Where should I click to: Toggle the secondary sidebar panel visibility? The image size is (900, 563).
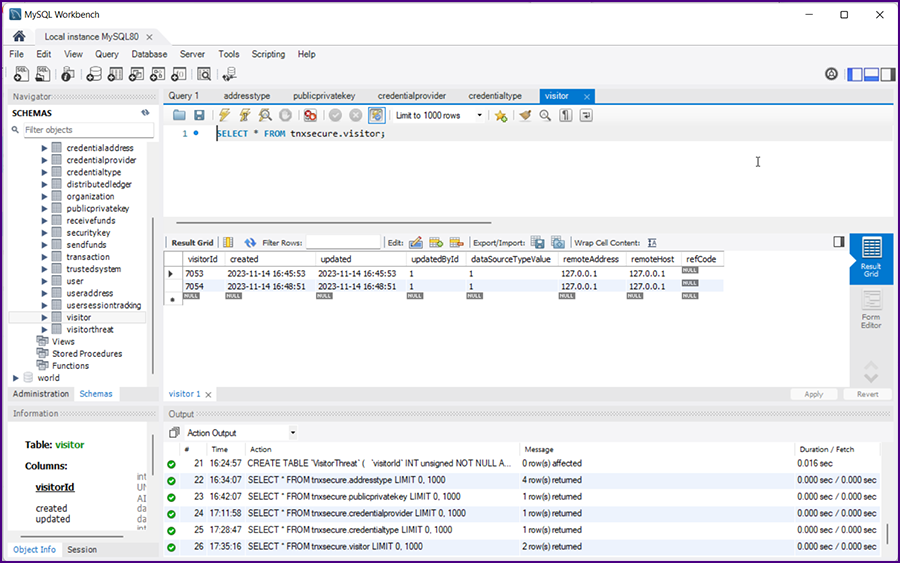coord(887,74)
